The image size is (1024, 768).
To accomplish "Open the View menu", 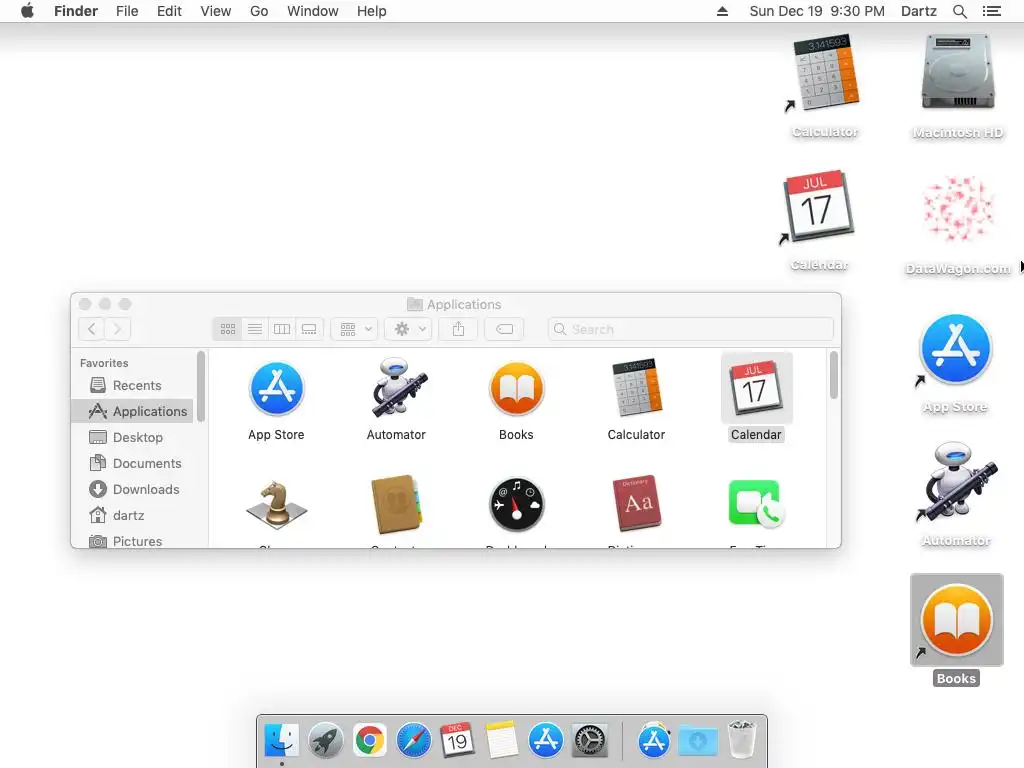I will [x=216, y=11].
